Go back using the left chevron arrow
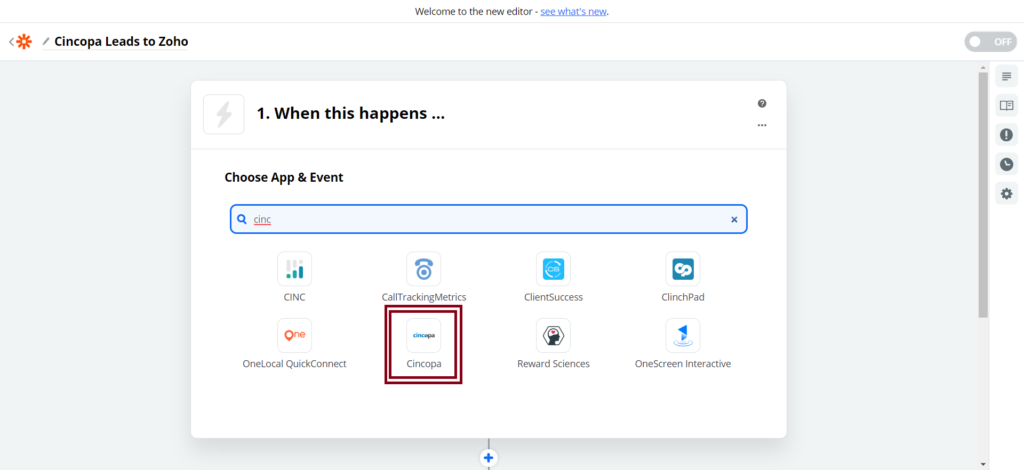The width and height of the screenshot is (1024, 470). point(11,42)
